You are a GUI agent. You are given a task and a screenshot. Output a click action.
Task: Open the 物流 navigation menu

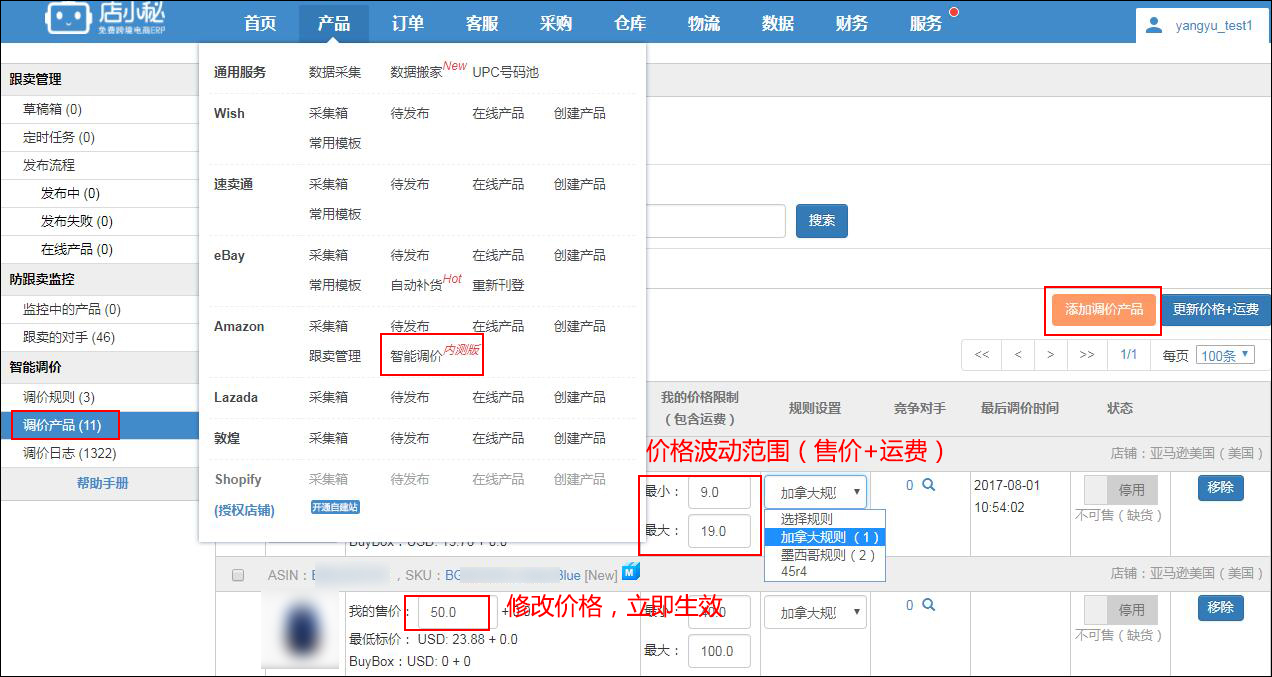[x=704, y=23]
